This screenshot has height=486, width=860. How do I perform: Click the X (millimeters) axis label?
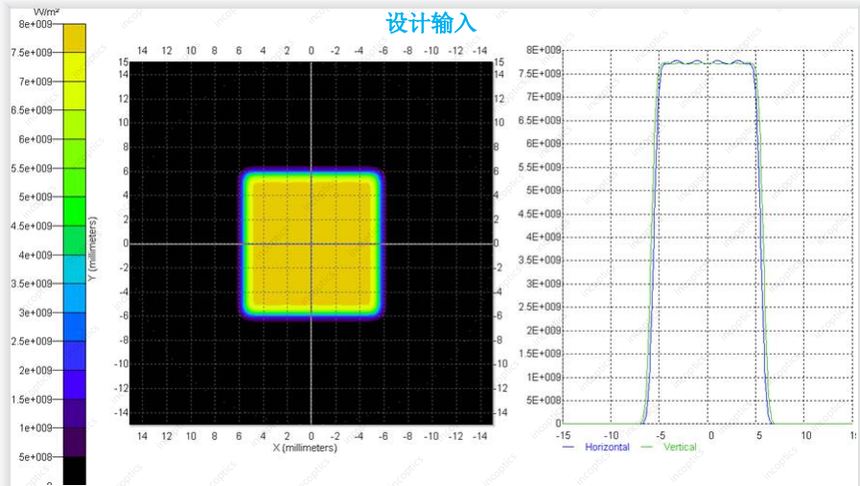(305, 448)
